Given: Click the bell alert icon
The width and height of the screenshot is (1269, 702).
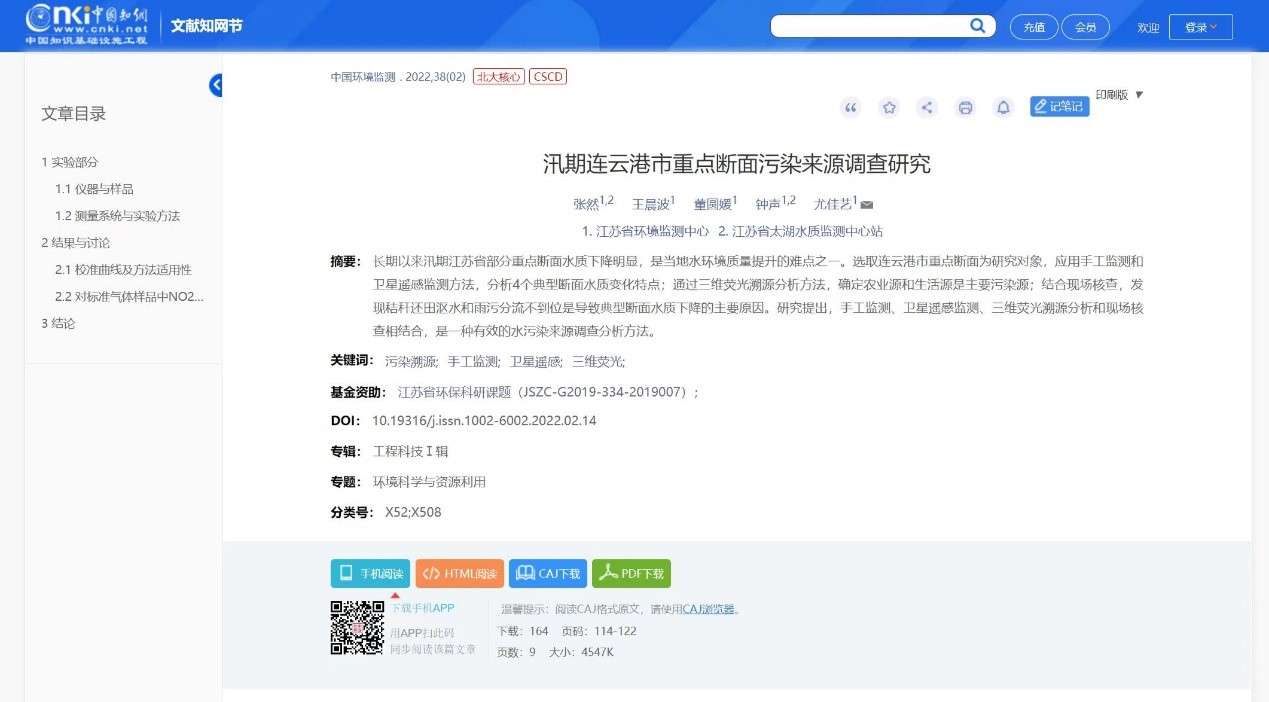Looking at the screenshot, I should click(1003, 108).
